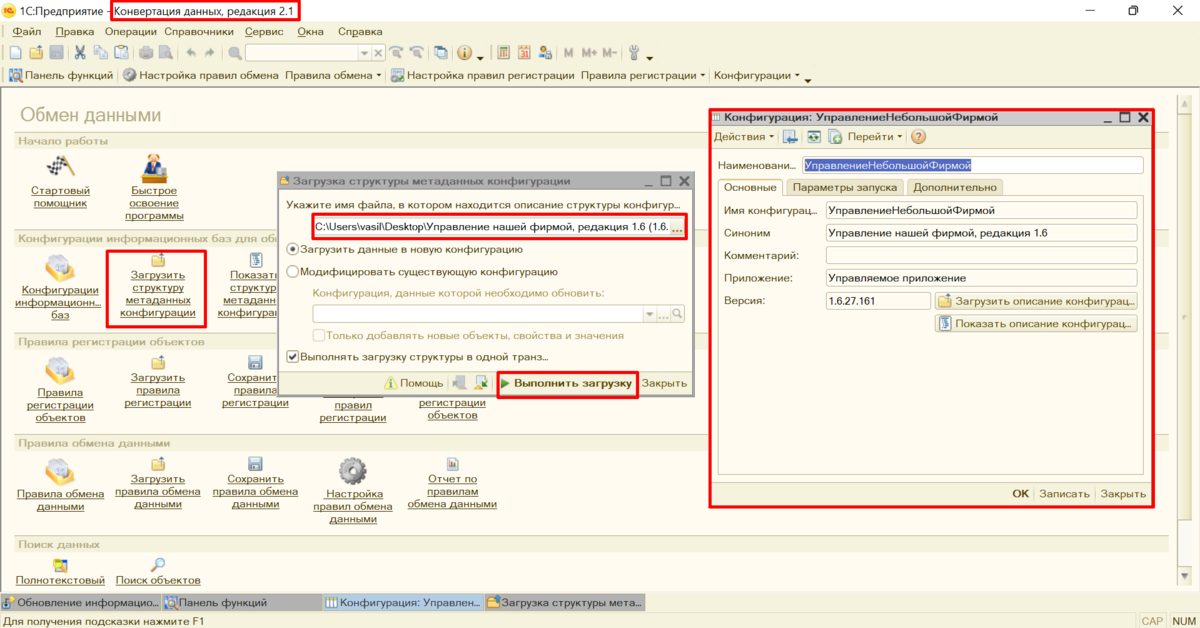Viewport: 1200px width, 628px height.
Task: Select the Основные tab
Action: pyautogui.click(x=750, y=187)
